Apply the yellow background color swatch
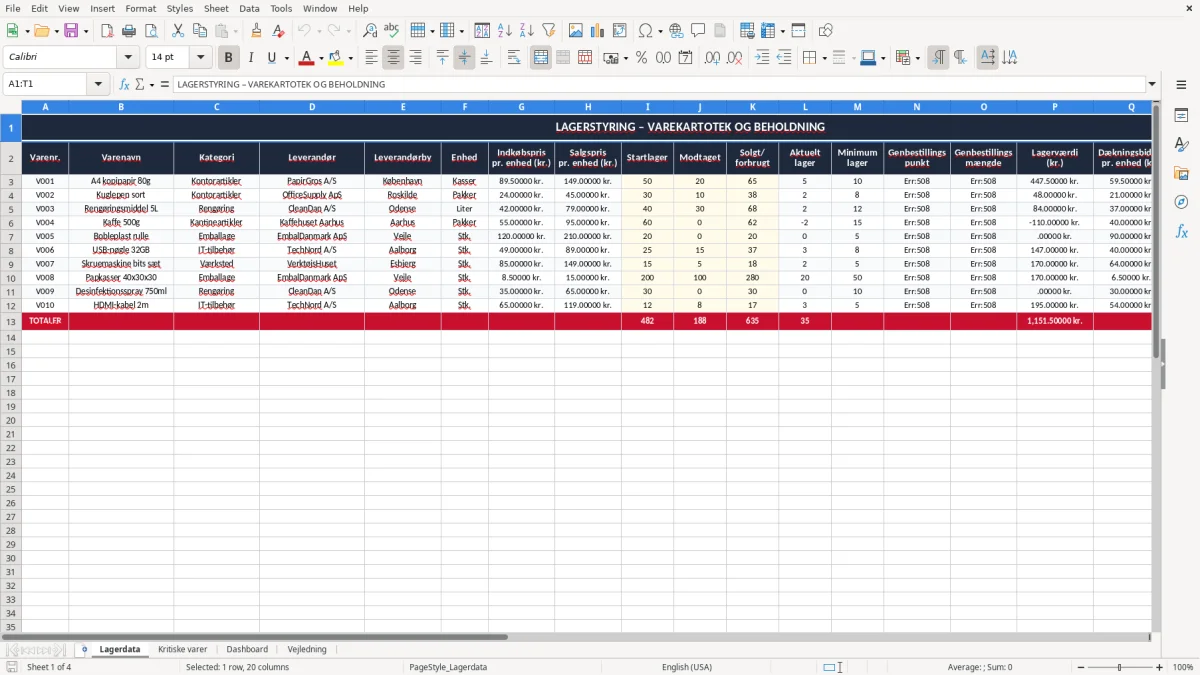 pyautogui.click(x=336, y=58)
